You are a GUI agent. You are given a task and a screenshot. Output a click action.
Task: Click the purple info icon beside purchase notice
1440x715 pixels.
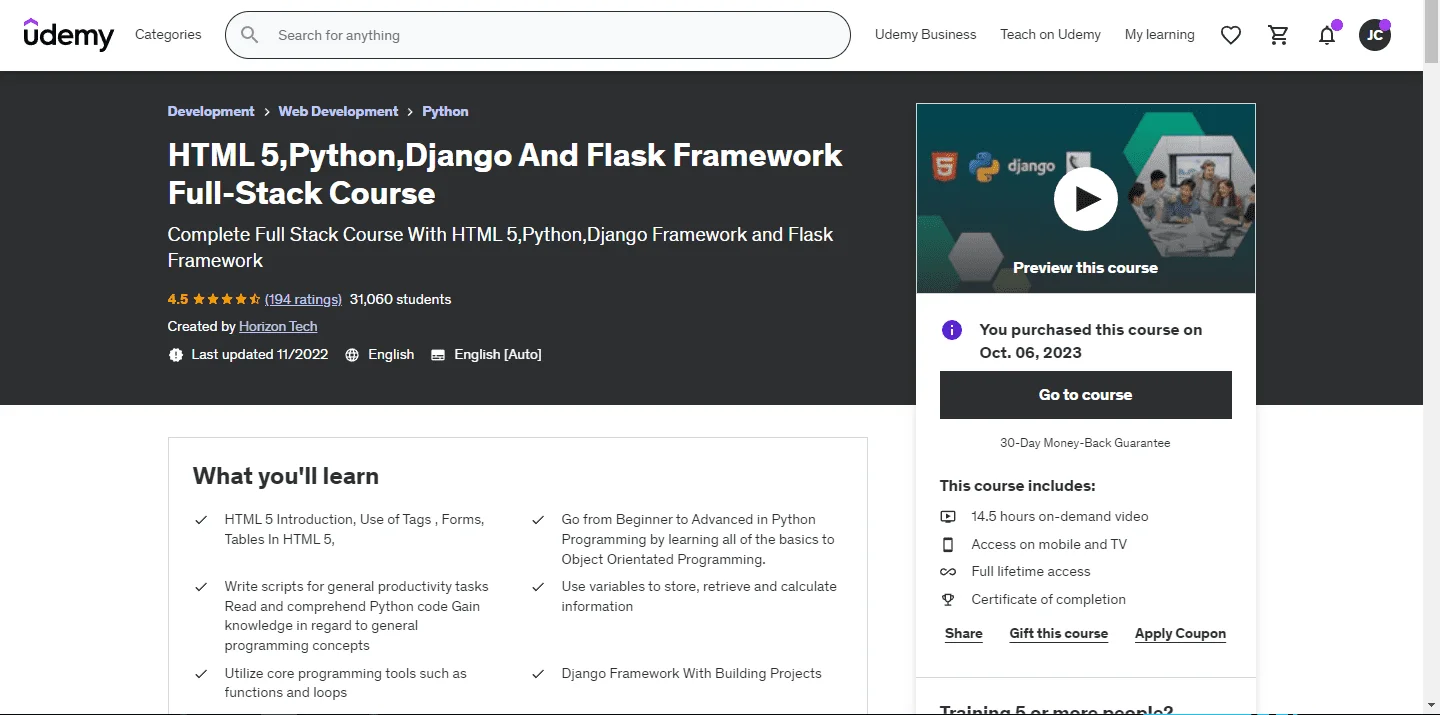pyautogui.click(x=952, y=330)
